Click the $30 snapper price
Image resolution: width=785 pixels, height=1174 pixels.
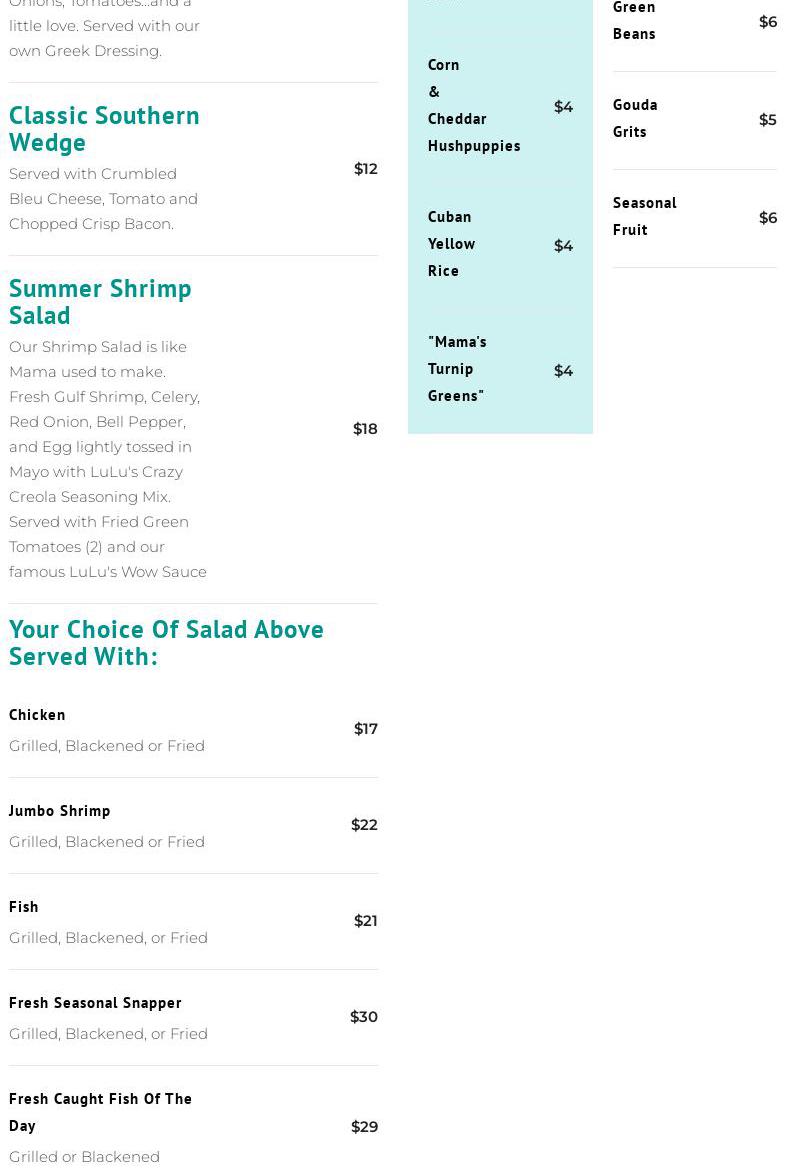coord(364,1017)
